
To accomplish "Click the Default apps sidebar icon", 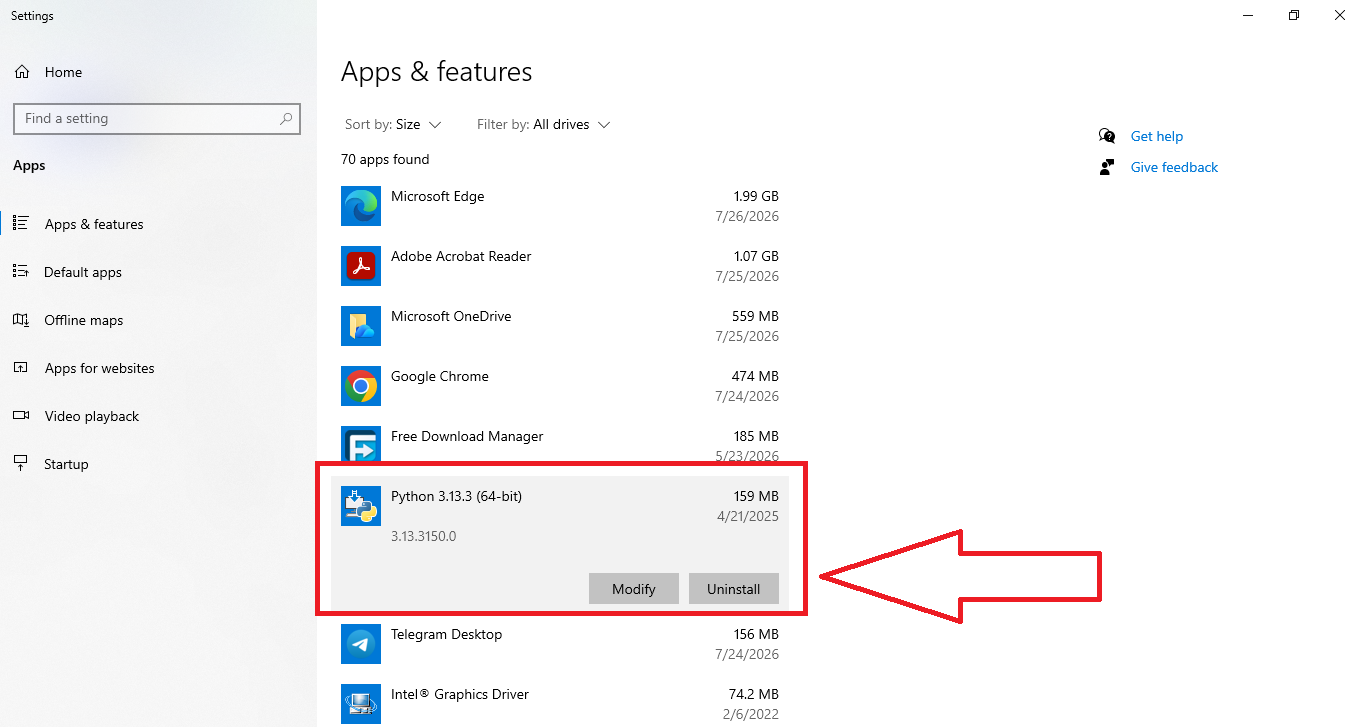I will pos(20,271).
